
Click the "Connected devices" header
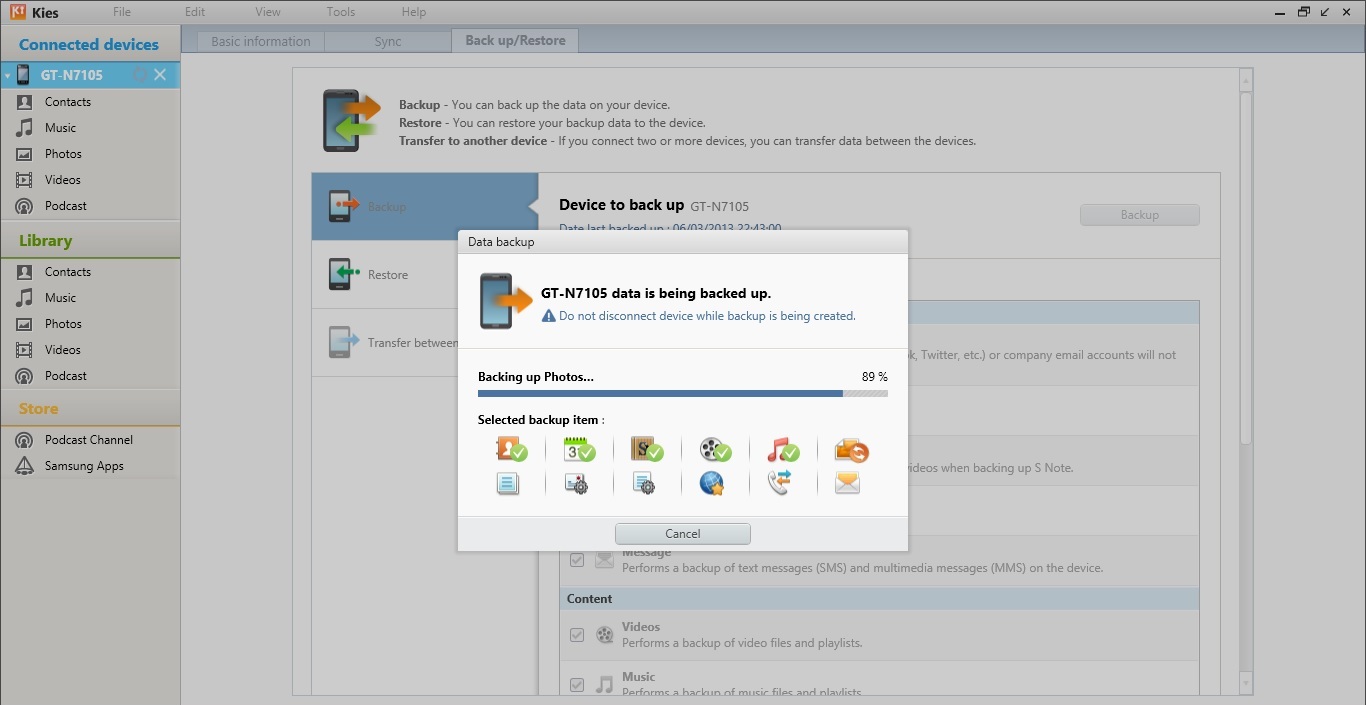point(89,45)
